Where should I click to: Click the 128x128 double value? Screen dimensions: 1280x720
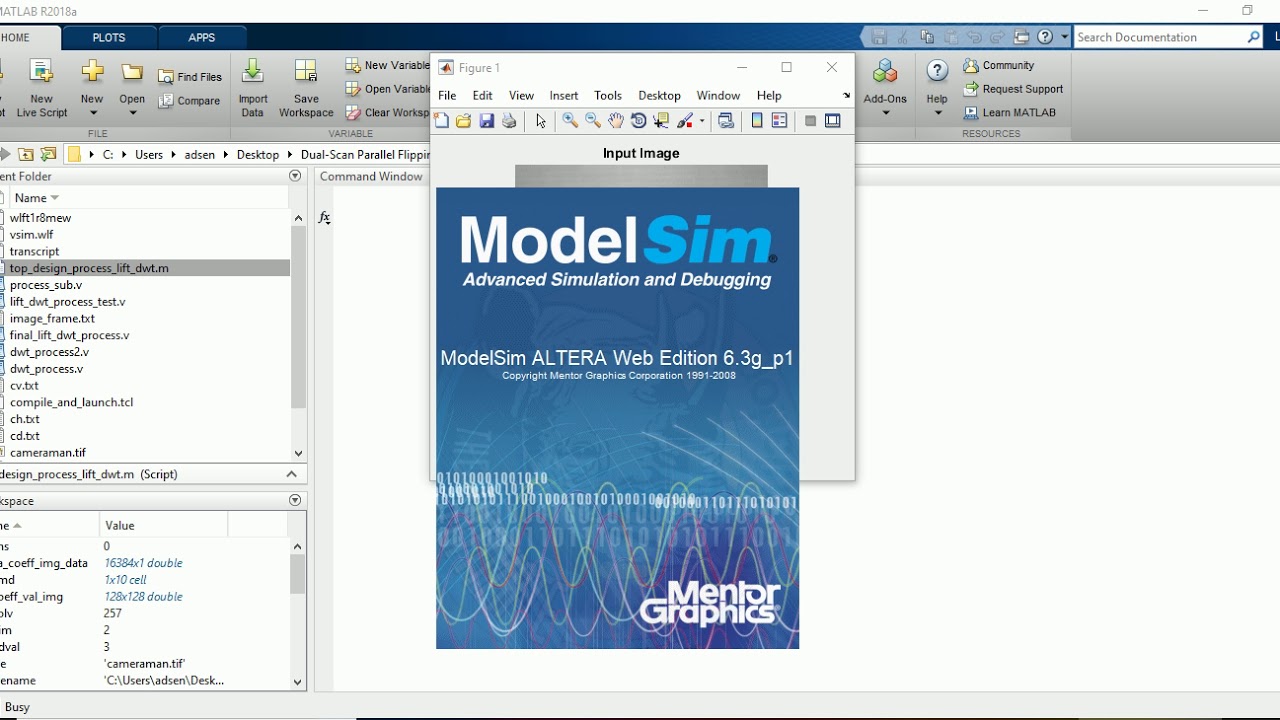click(x=143, y=597)
